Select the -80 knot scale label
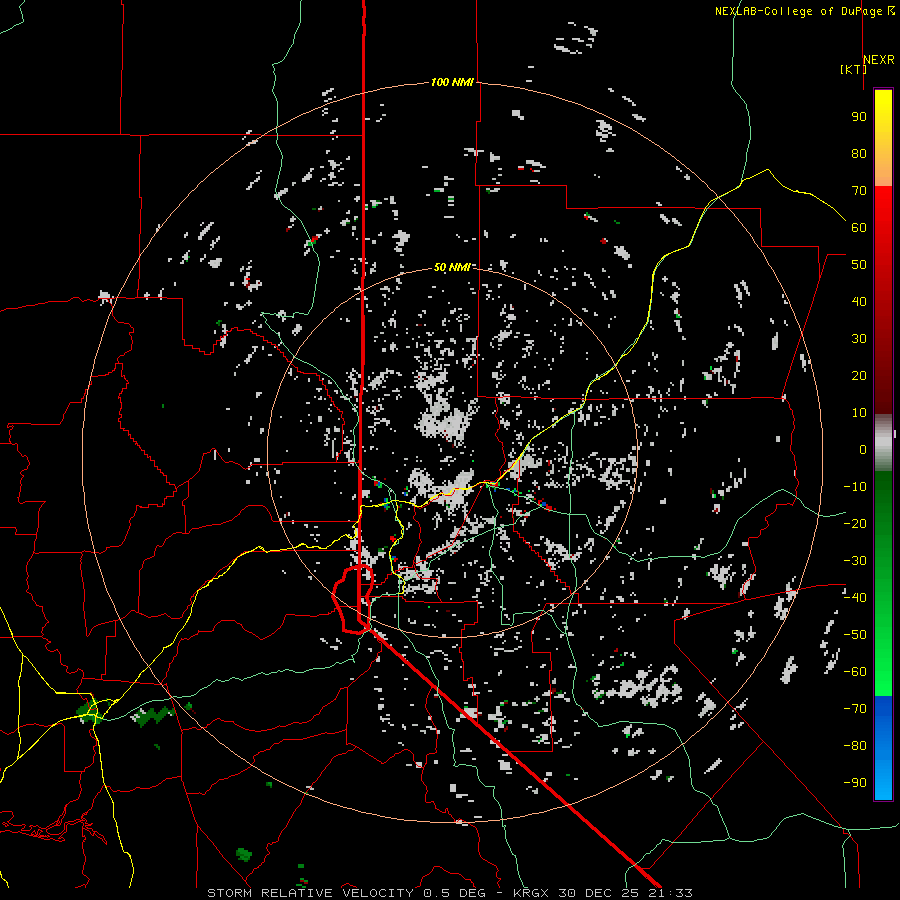The image size is (900, 900). coord(855,746)
